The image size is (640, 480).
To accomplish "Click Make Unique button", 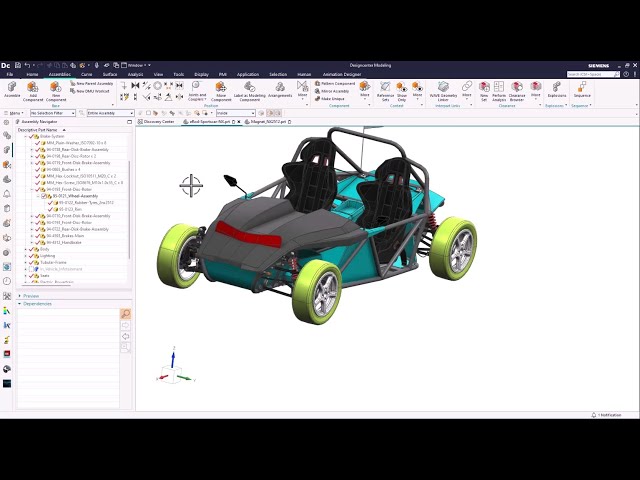I will 329,99.
